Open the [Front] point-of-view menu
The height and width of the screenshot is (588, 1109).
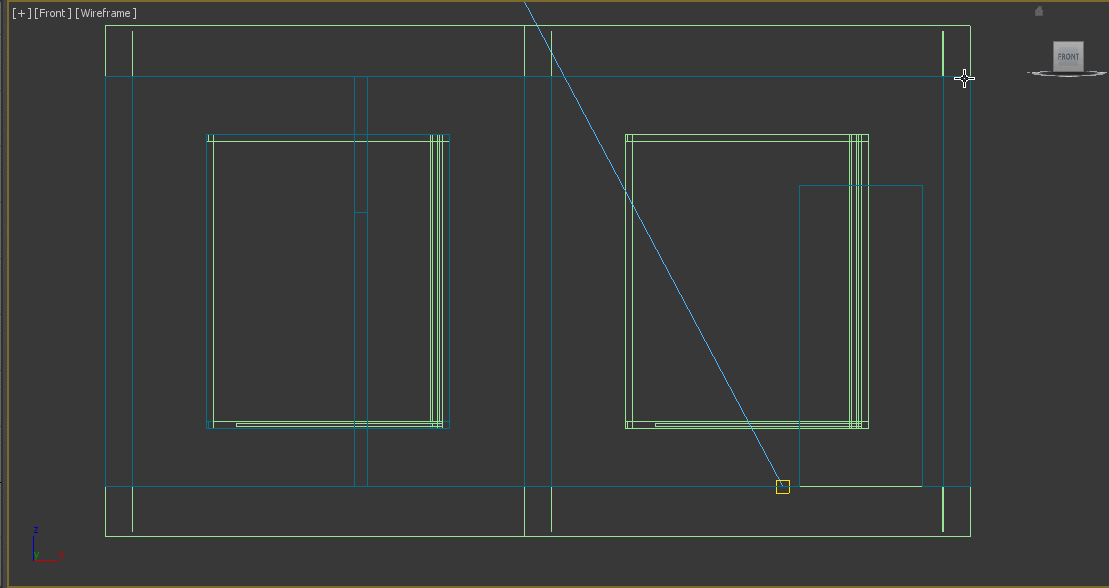[52, 13]
